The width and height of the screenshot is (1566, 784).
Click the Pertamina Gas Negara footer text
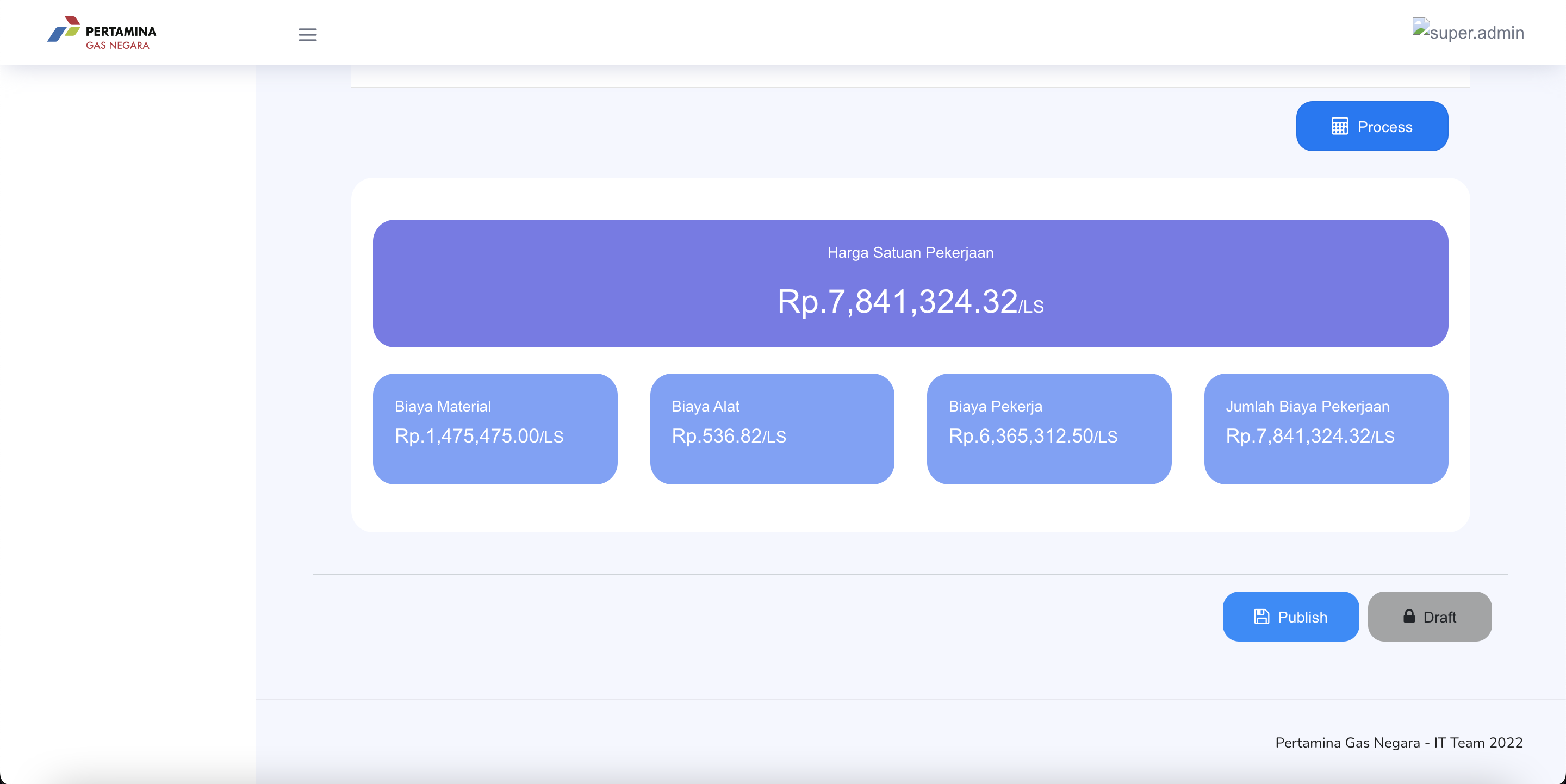[1399, 743]
